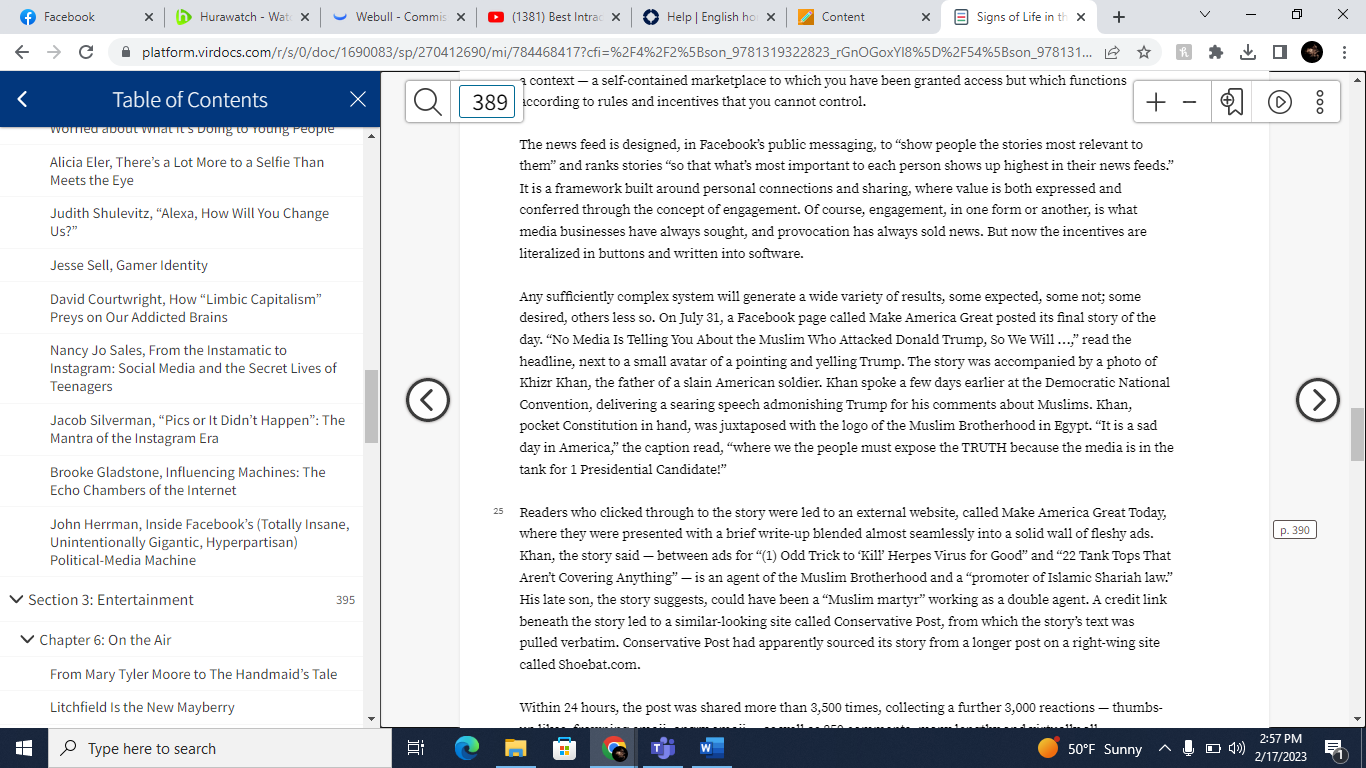Open Nancy Jo Sales Instamatic to Instagram entry

(194, 368)
